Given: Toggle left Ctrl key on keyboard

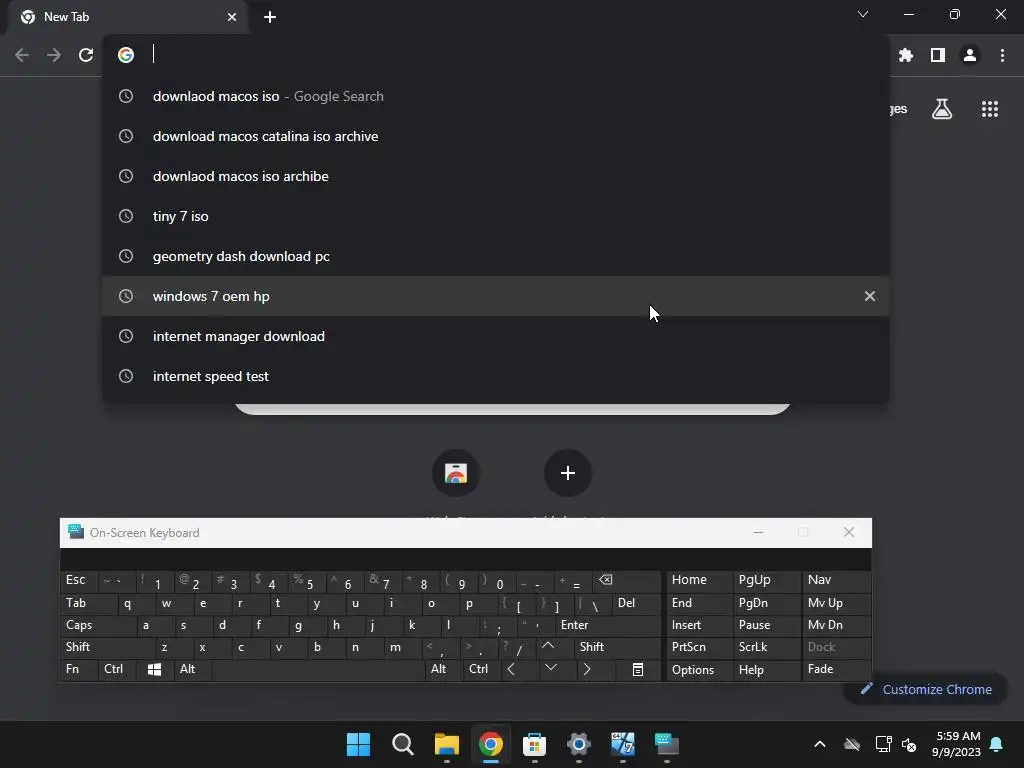Looking at the screenshot, I should [117, 669].
